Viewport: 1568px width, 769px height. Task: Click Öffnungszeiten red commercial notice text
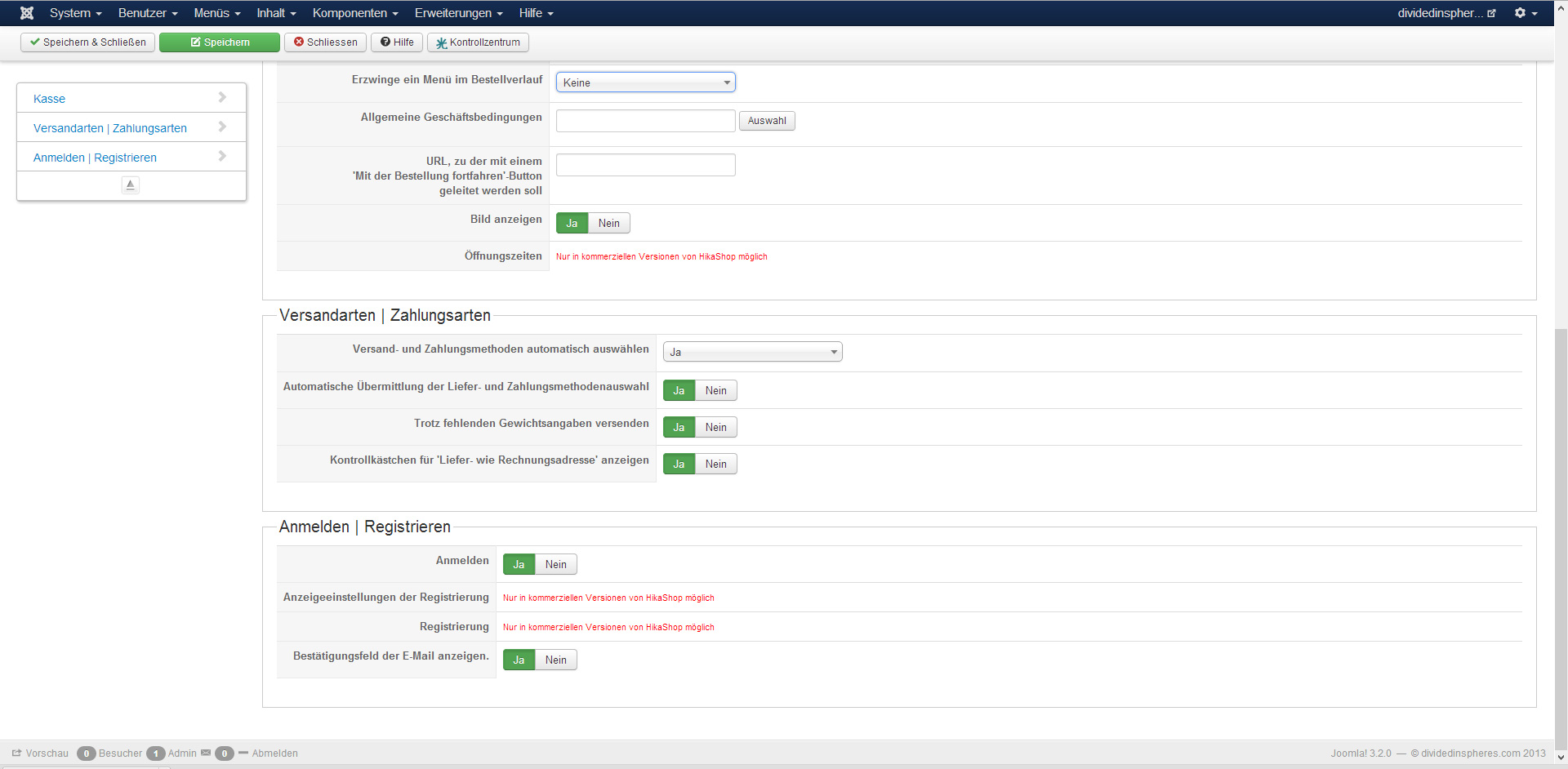661,256
